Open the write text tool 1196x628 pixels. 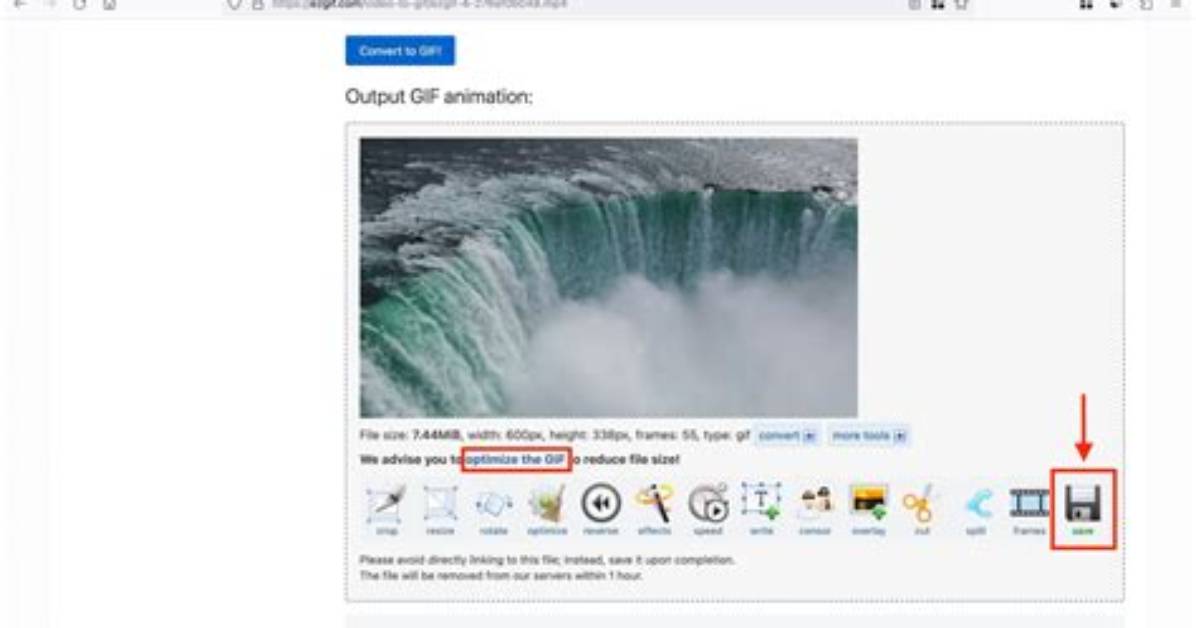pos(761,510)
